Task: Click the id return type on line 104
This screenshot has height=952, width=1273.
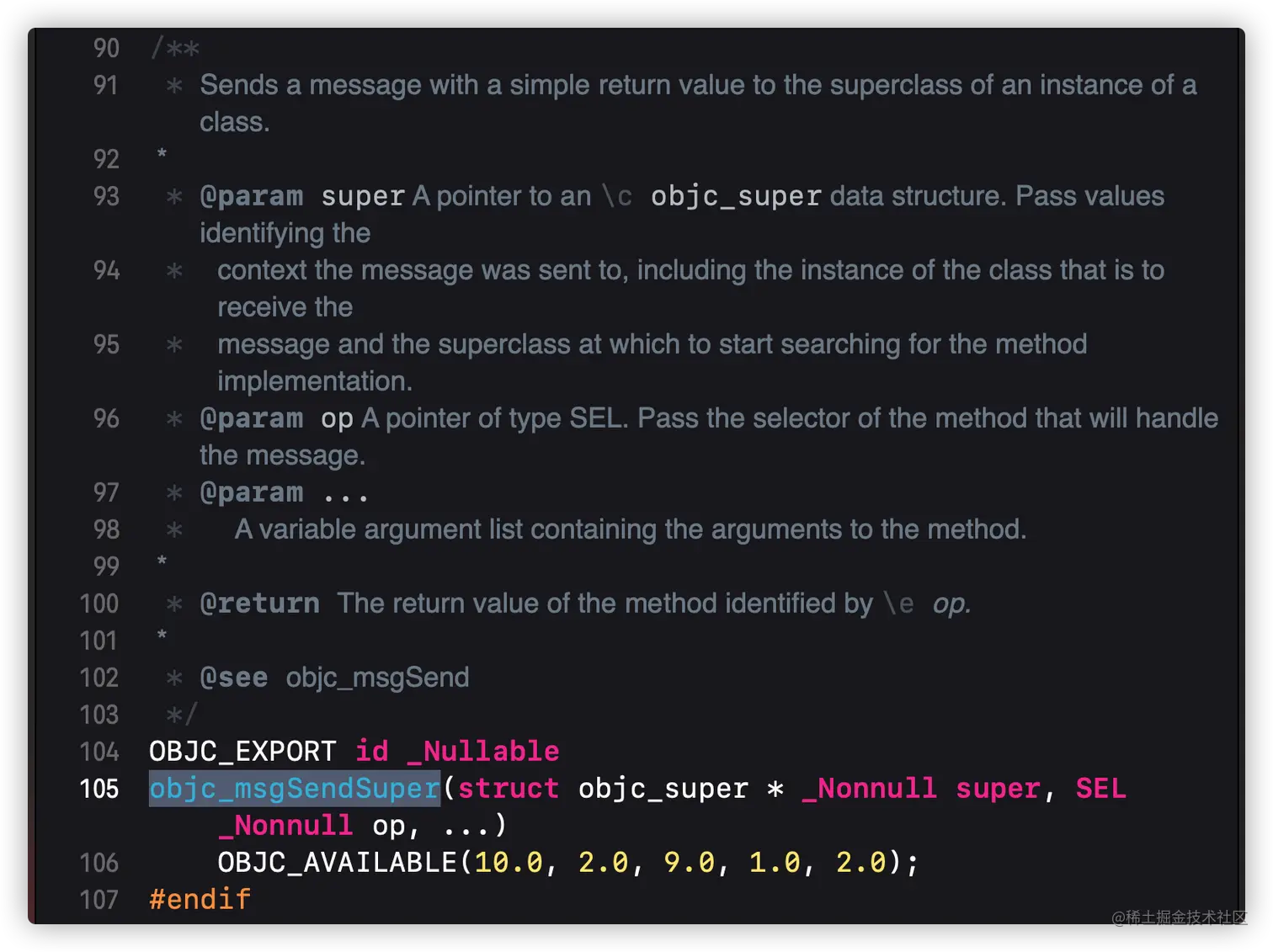Action: point(371,752)
